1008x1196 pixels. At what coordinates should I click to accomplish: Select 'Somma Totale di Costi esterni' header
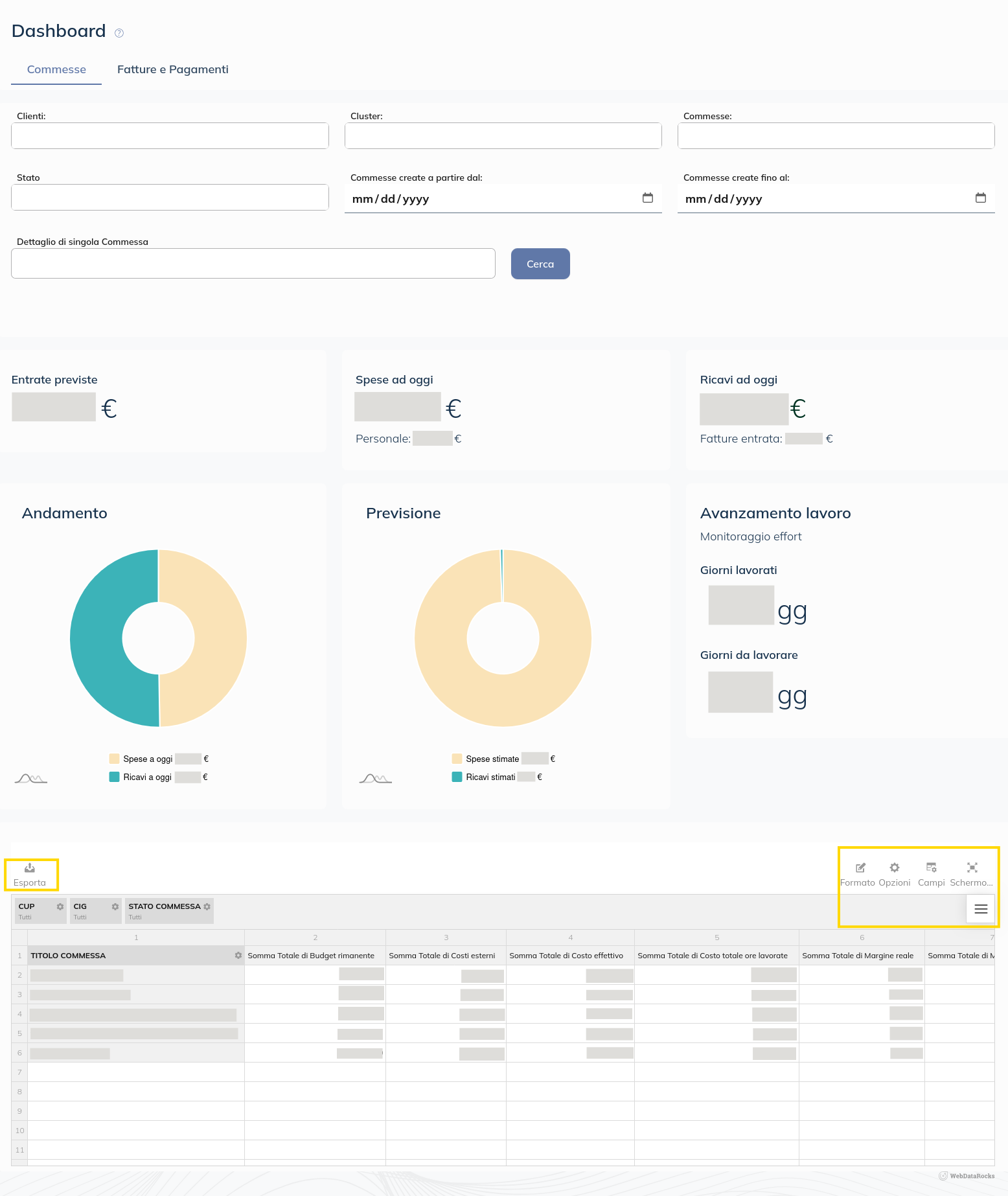[446, 956]
